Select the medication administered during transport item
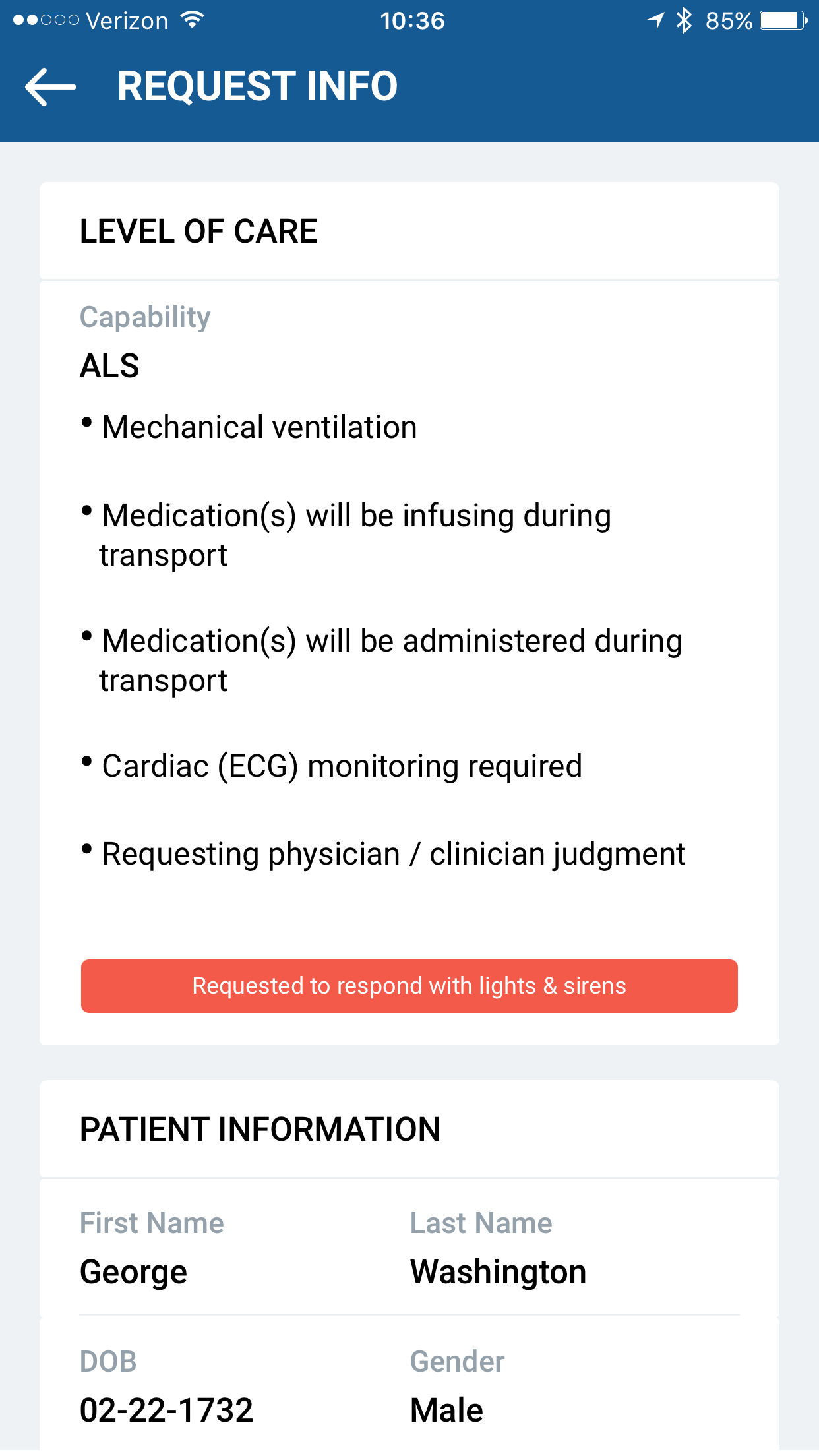Viewport: 819px width, 1456px height. pyautogui.click(x=392, y=660)
